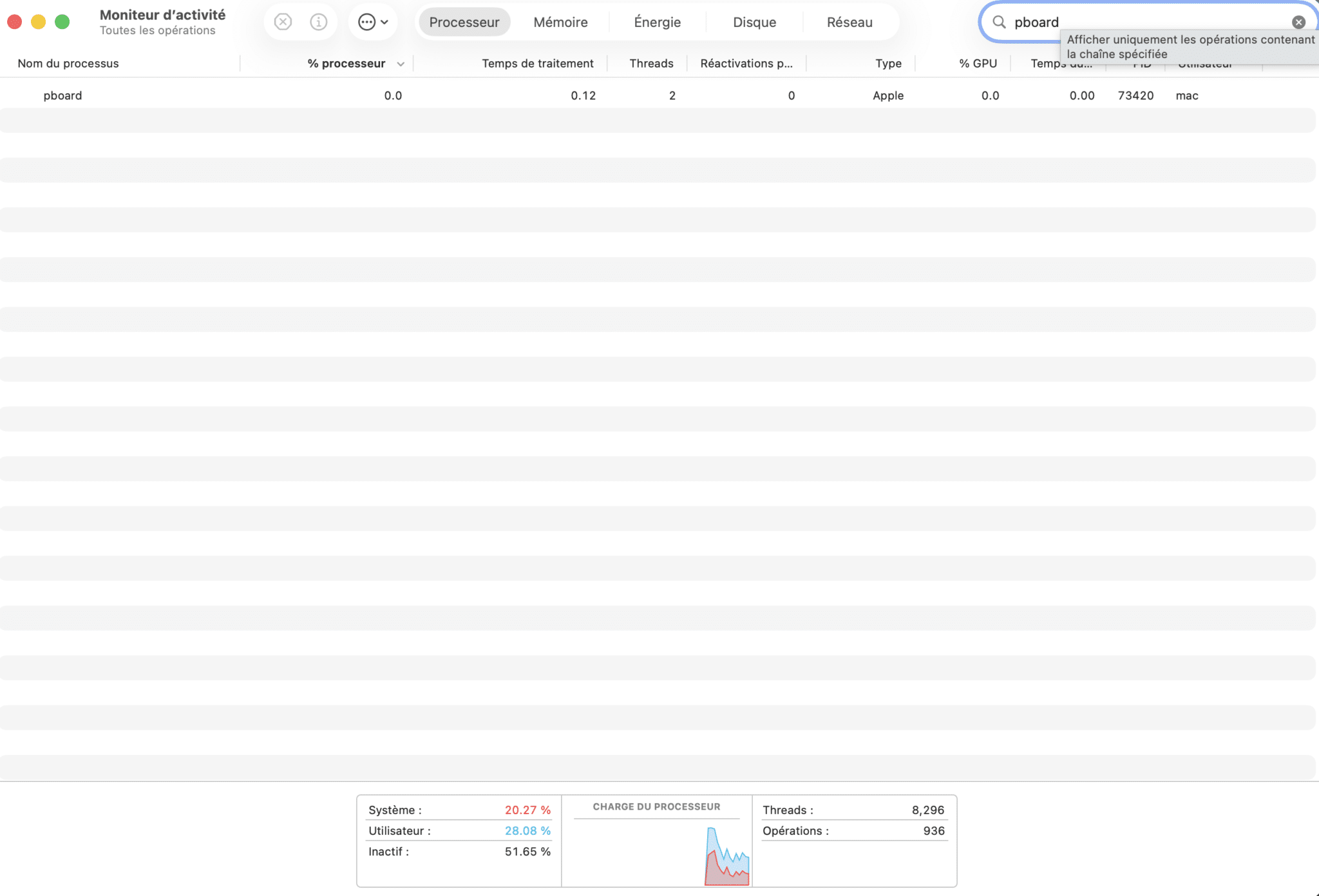Select the Réseau tab
The width and height of the screenshot is (1319, 896).
click(849, 22)
